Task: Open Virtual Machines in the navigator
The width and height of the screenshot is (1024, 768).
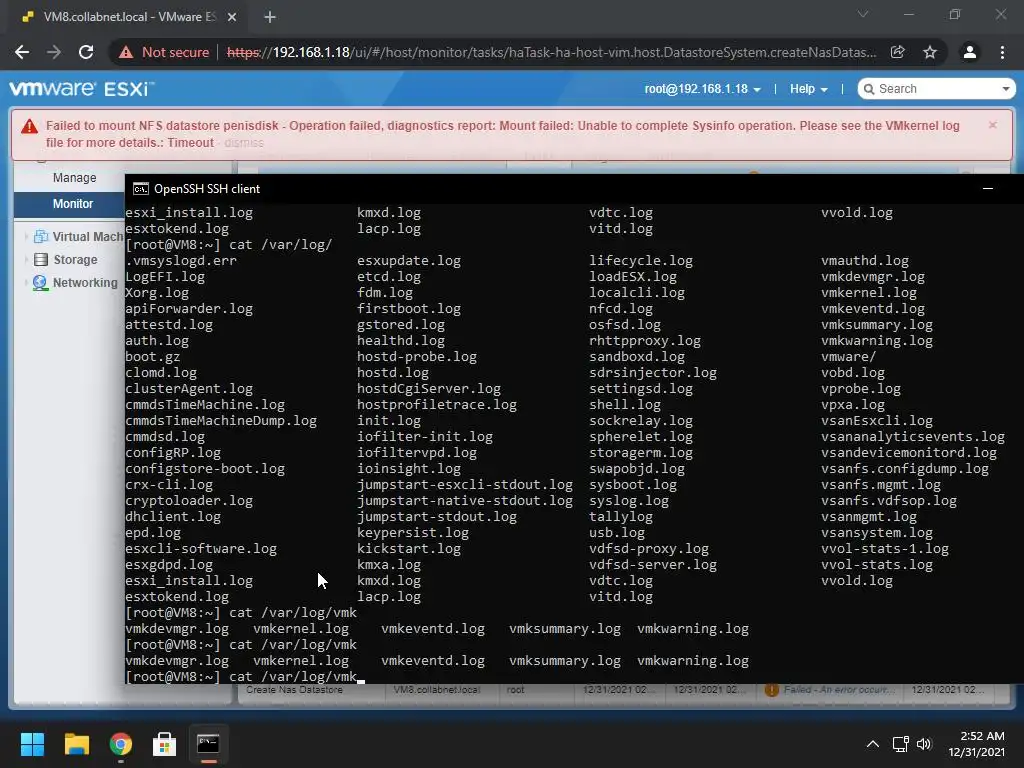Action: pos(88,236)
